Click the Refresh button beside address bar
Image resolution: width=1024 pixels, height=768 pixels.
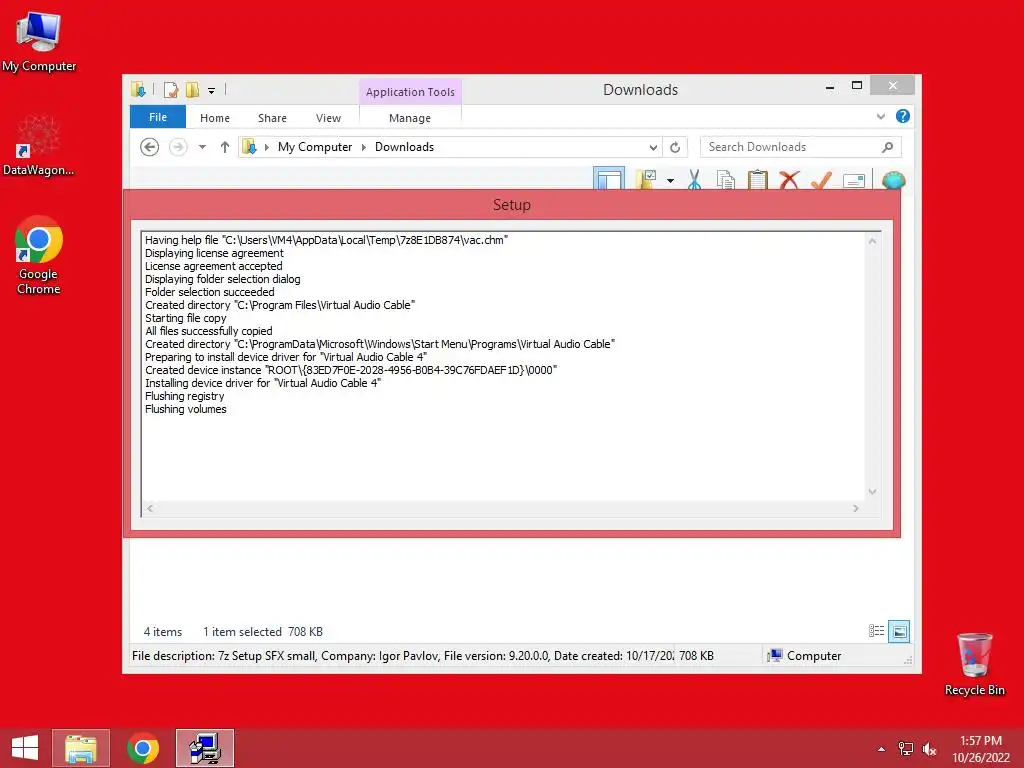pos(675,147)
